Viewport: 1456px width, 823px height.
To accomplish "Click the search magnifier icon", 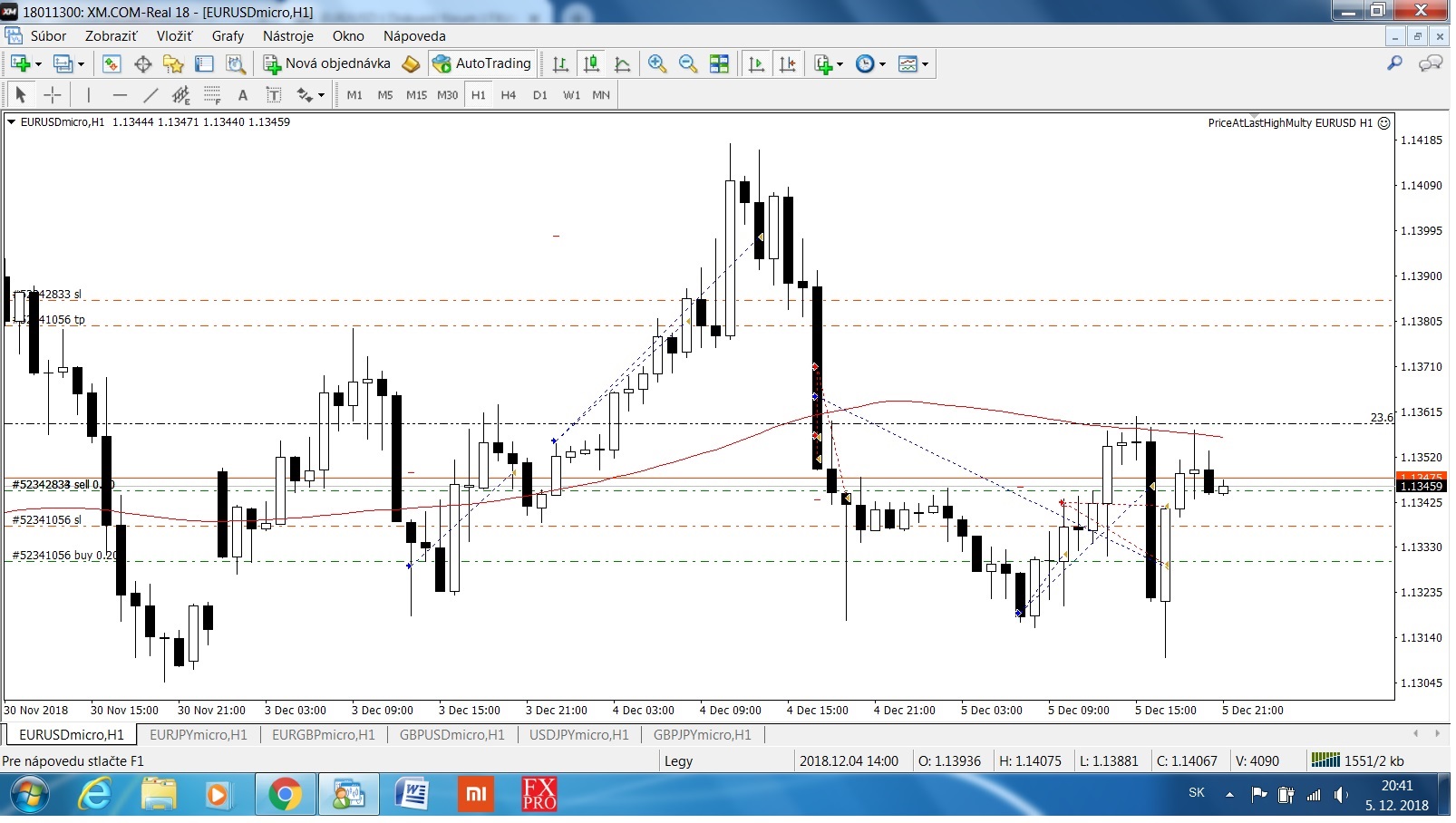I will click(x=1394, y=63).
